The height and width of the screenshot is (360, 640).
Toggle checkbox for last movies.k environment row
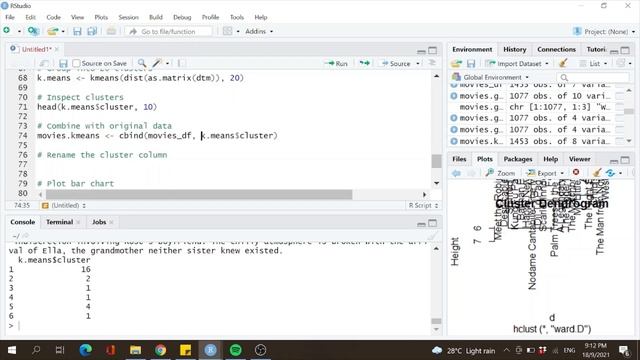tap(620, 141)
